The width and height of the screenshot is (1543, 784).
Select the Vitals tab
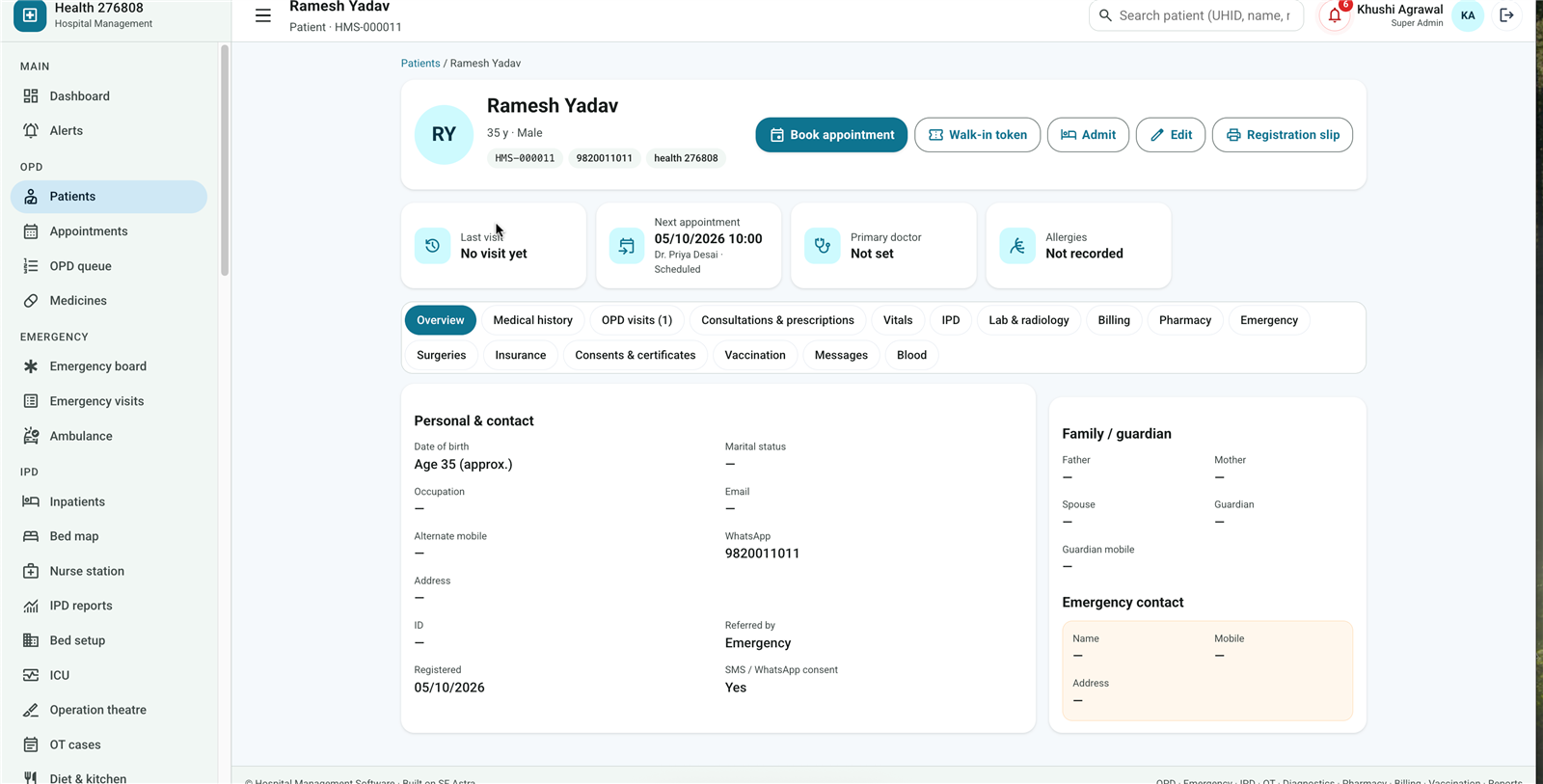tap(898, 320)
